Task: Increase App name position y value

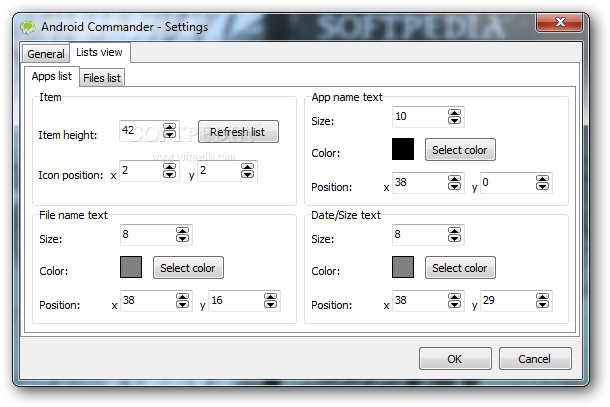Action: pos(542,179)
